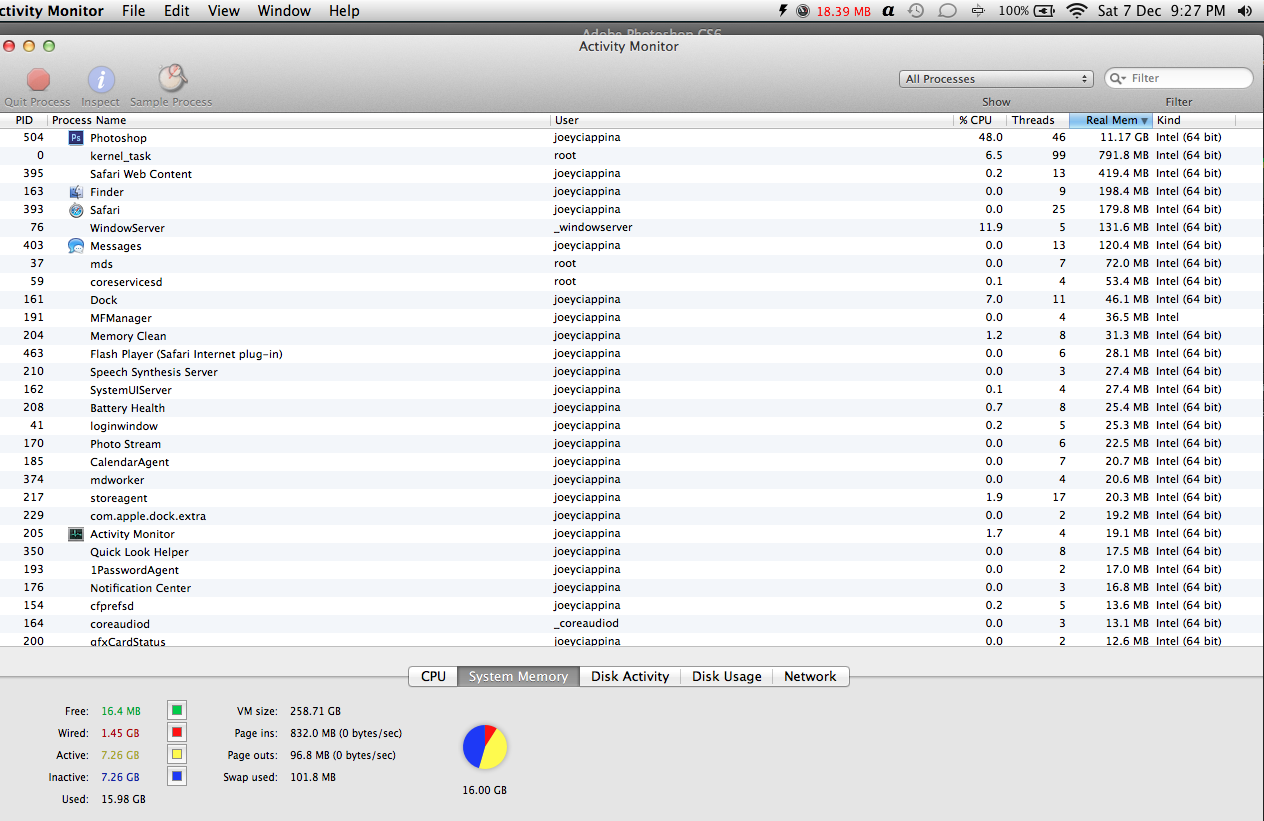Select the SystemUIServer process row
This screenshot has height=821, width=1264.
coord(632,390)
